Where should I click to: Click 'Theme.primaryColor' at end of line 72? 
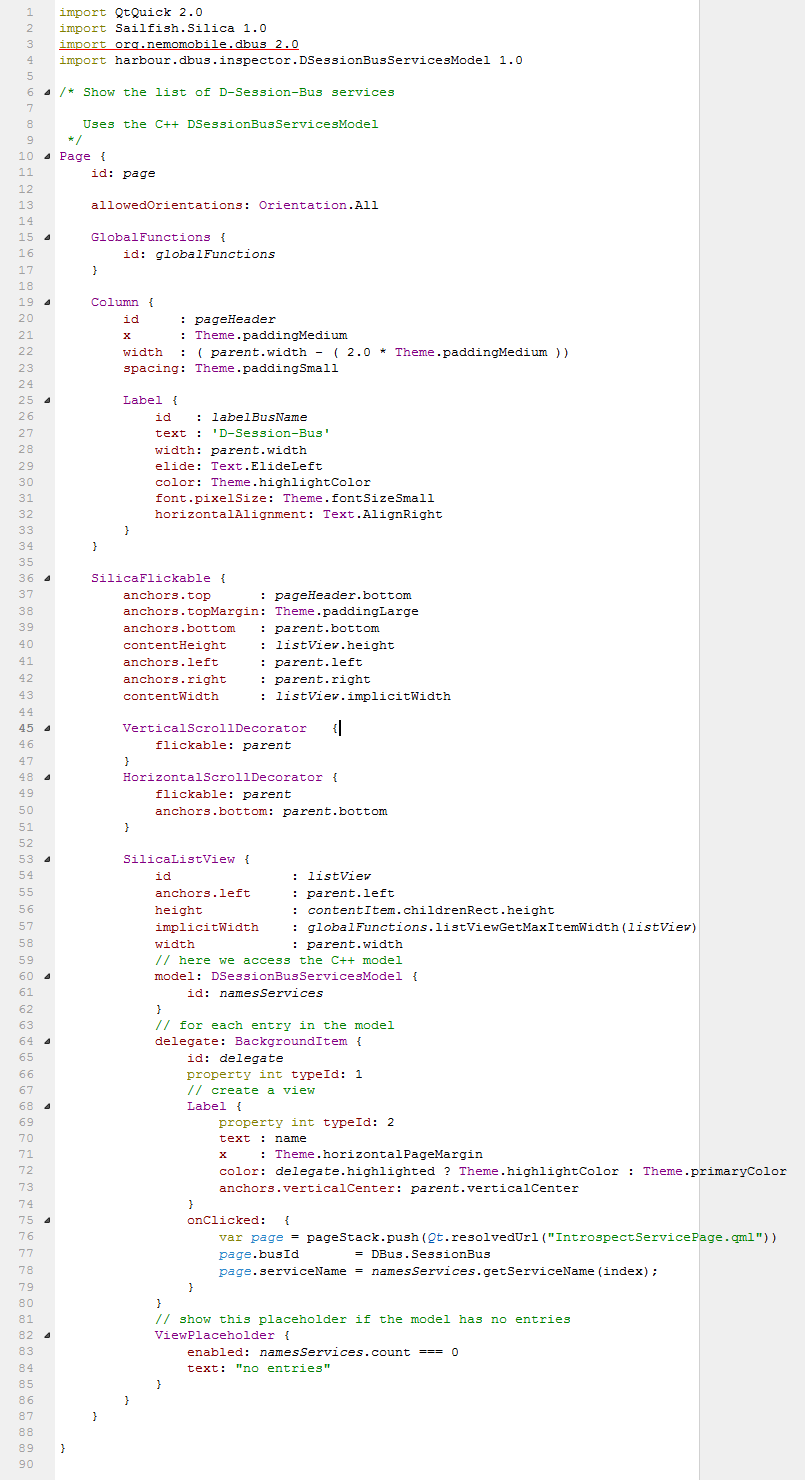[715, 1171]
